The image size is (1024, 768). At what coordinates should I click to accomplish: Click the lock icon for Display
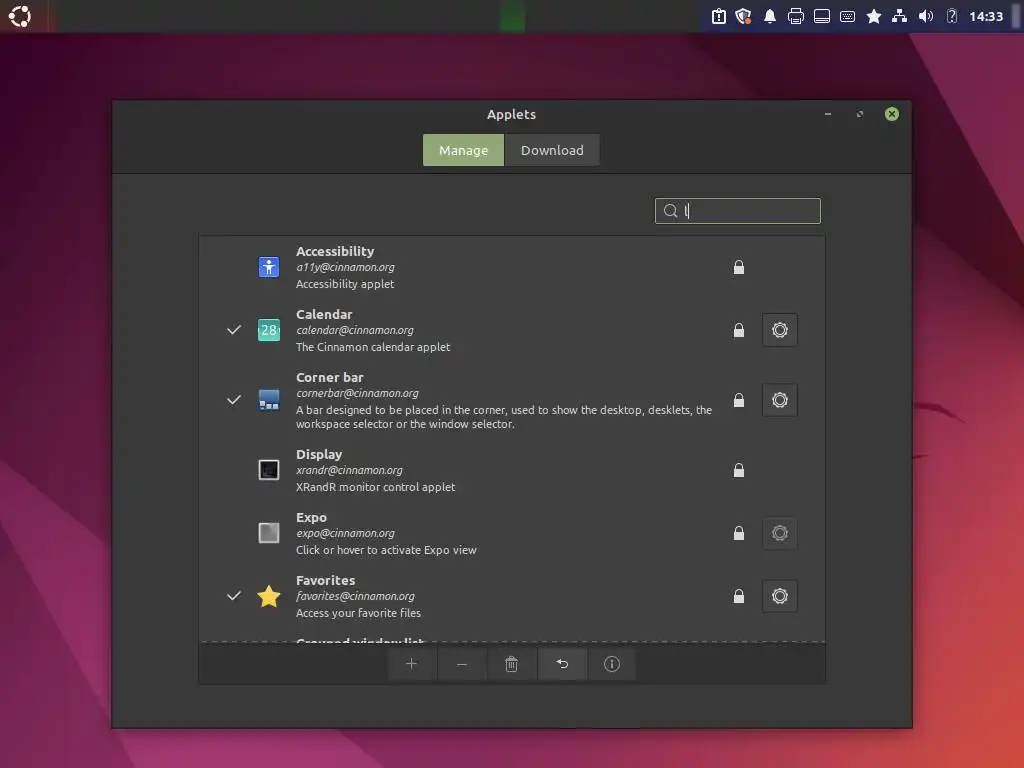click(x=739, y=470)
